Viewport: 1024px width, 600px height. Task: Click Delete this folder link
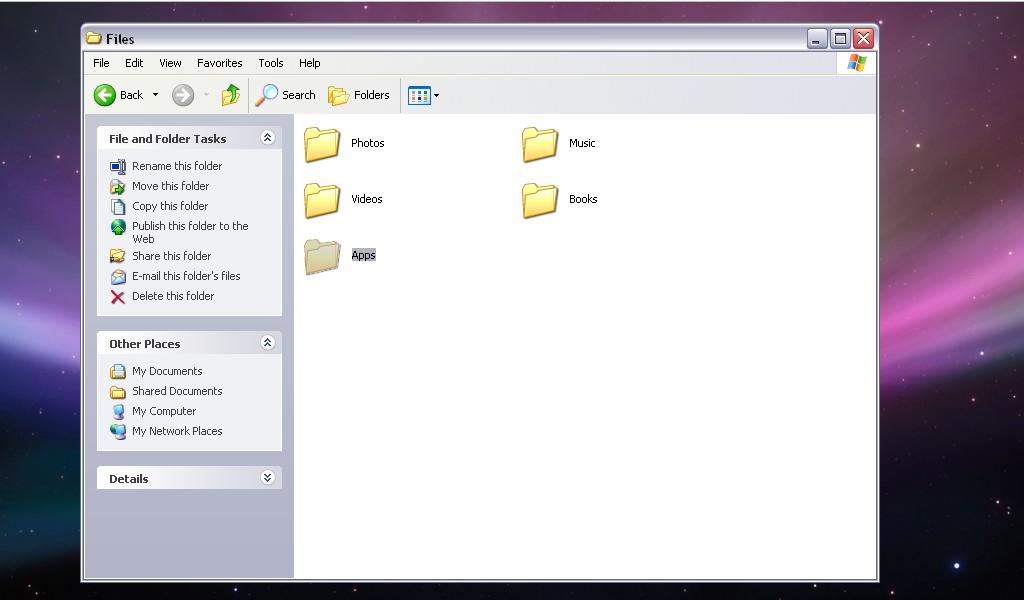173,296
